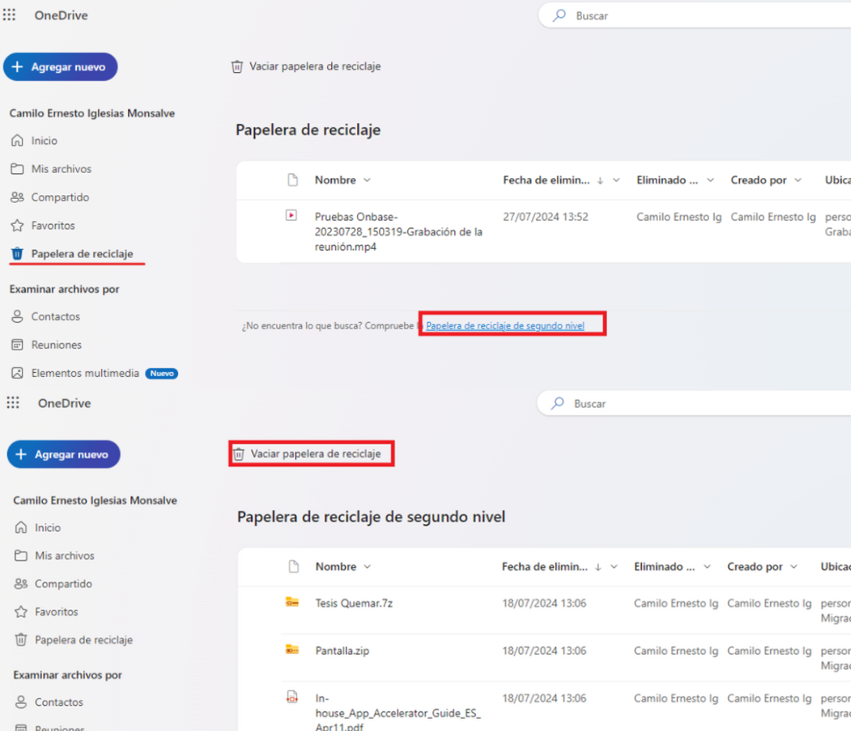Click the archive icon of Pantalla.zip

pos(292,649)
